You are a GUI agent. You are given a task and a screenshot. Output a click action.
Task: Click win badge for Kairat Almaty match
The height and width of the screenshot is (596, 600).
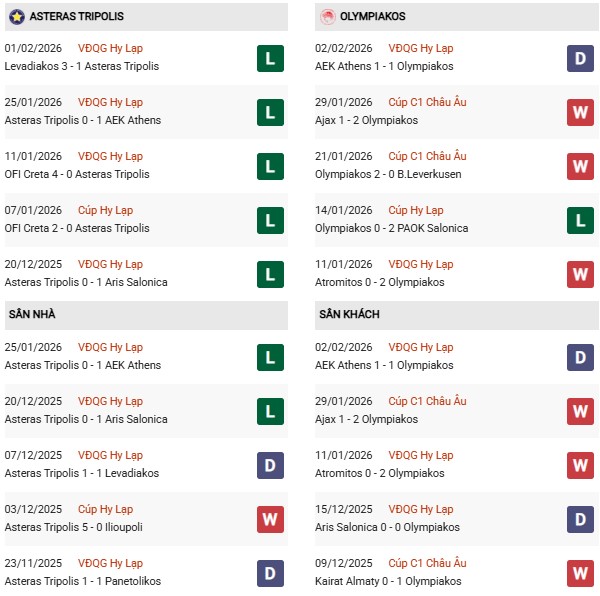[580, 573]
